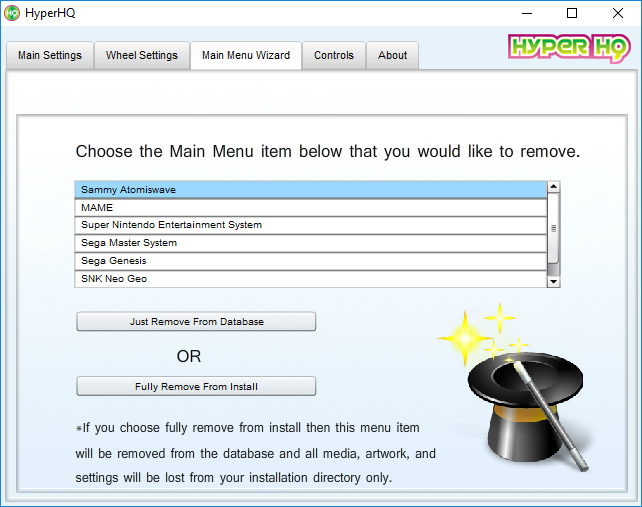The height and width of the screenshot is (507, 642).
Task: Open the Controls tab
Action: (x=333, y=55)
